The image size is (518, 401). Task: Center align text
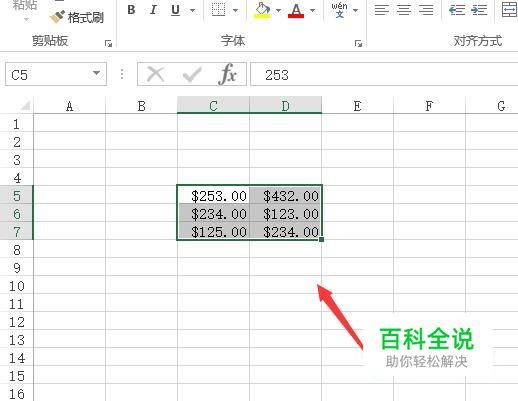tap(404, 10)
